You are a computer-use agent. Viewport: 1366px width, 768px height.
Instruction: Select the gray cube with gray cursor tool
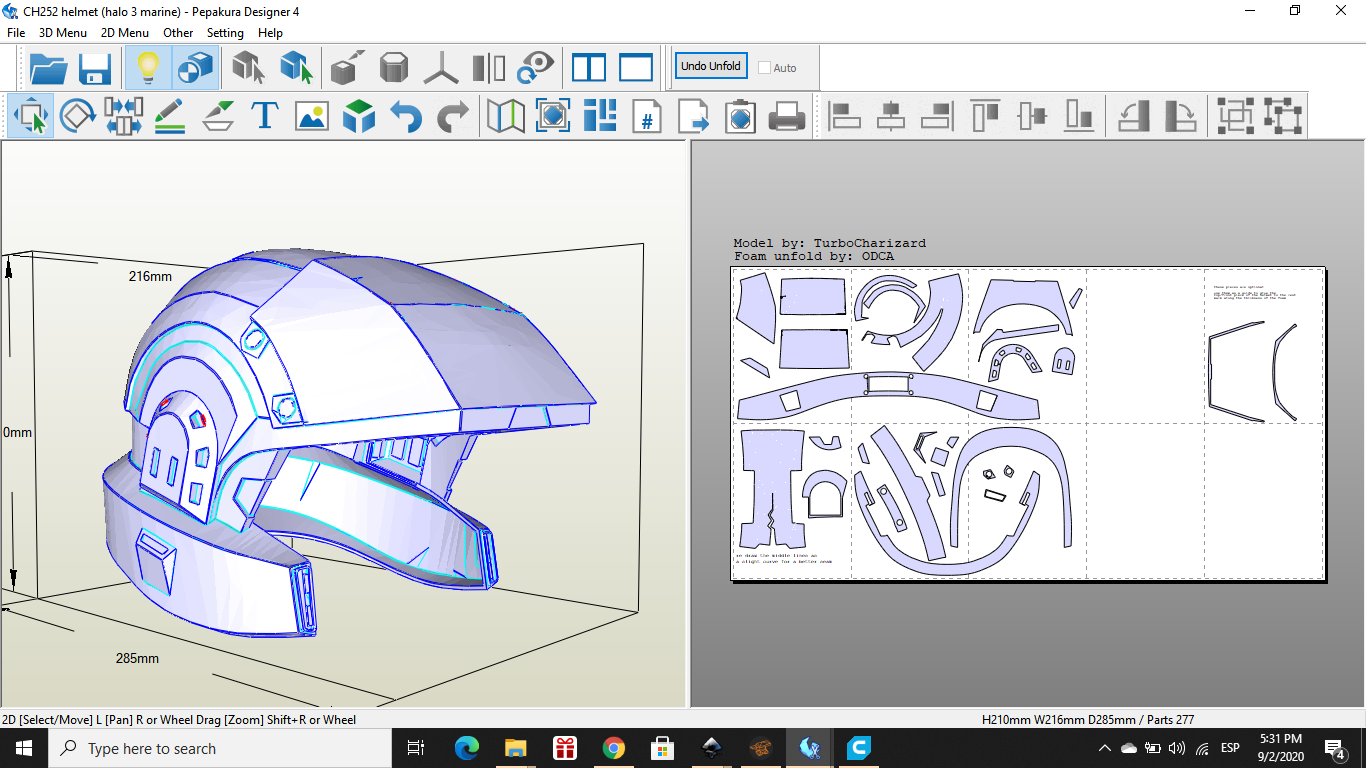pos(248,68)
